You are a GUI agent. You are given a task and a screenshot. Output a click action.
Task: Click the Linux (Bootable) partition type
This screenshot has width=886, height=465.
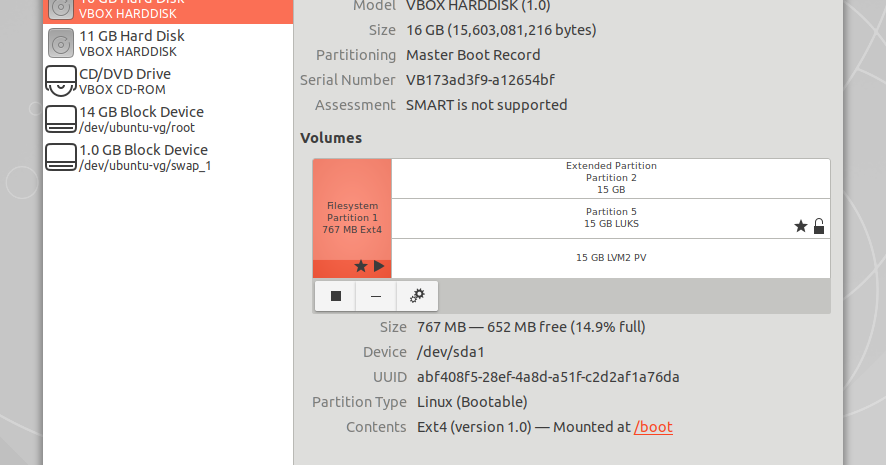click(472, 402)
